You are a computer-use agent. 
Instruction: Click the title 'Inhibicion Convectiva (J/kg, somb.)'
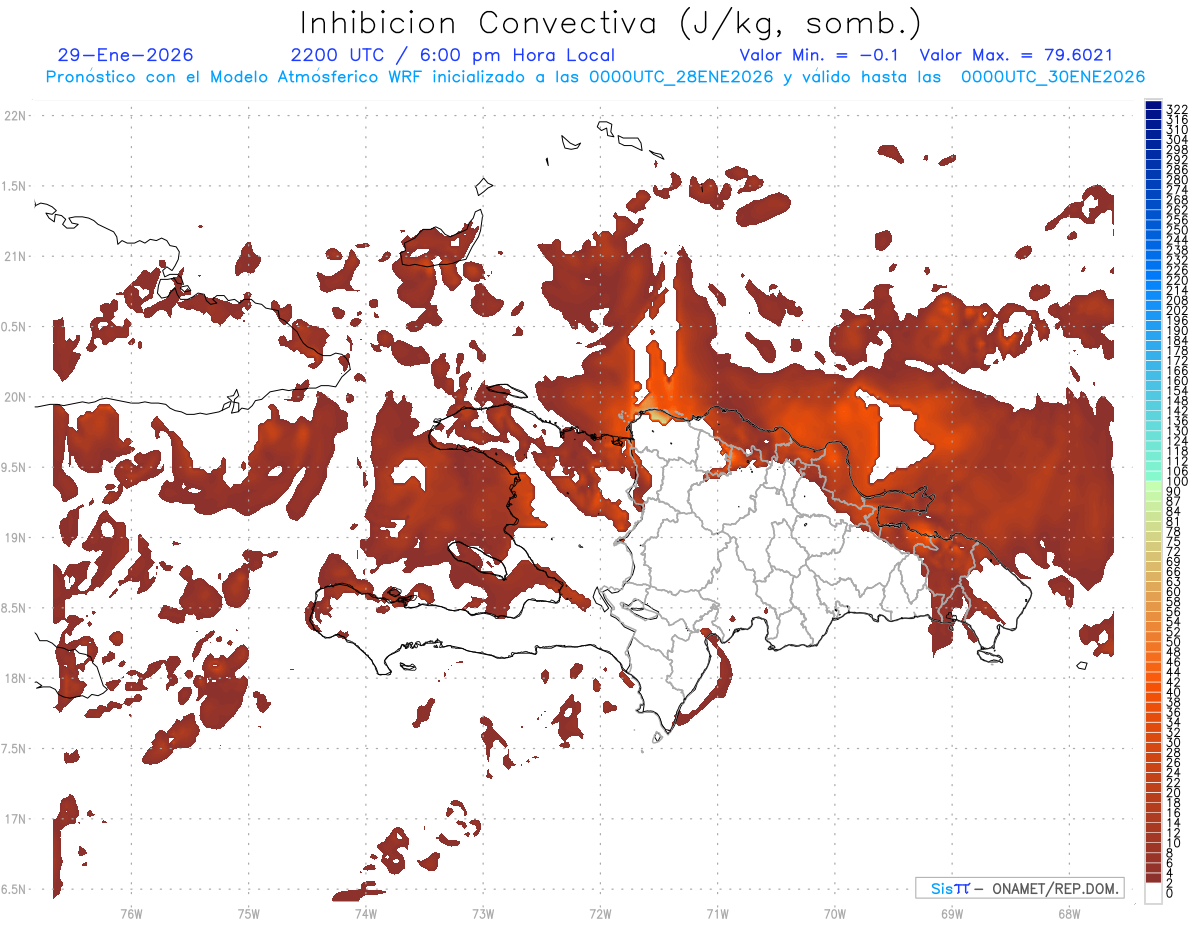click(611, 24)
